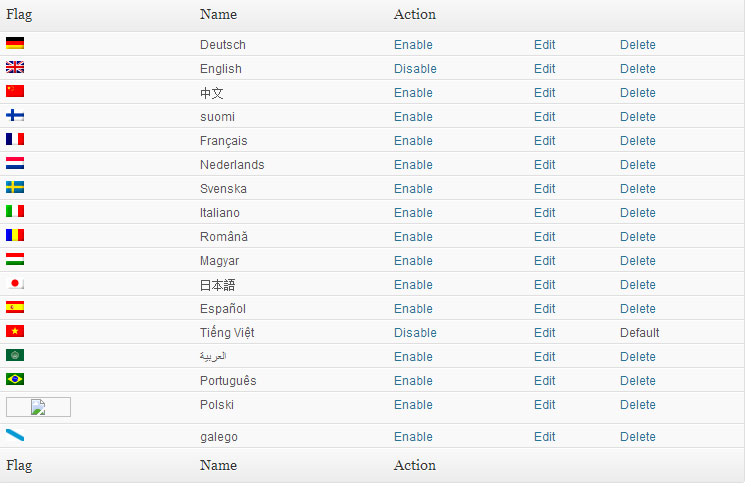Click the Vietnamese flag icon
The image size is (751, 487).
tap(15, 331)
